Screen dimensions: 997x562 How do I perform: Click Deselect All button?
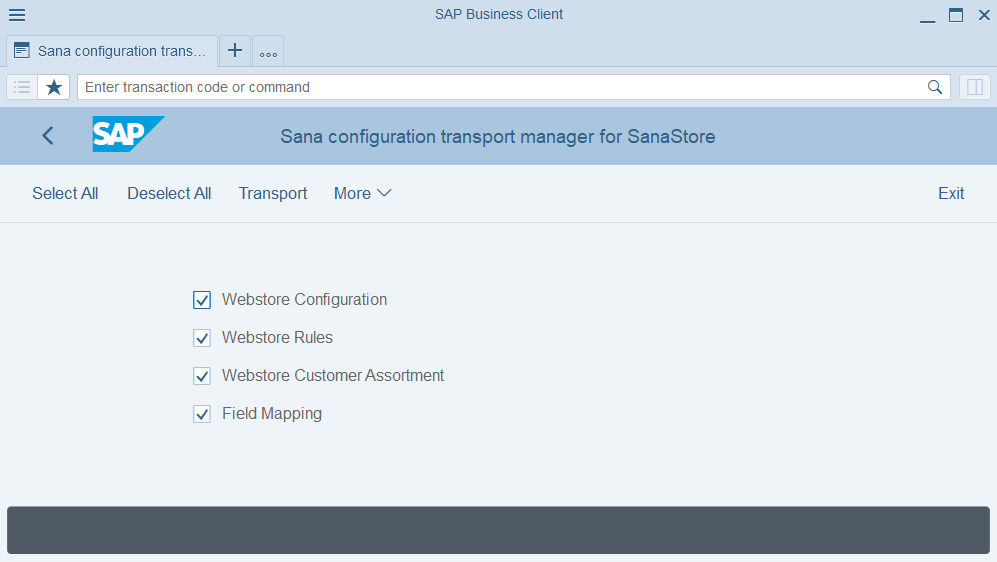tap(169, 193)
